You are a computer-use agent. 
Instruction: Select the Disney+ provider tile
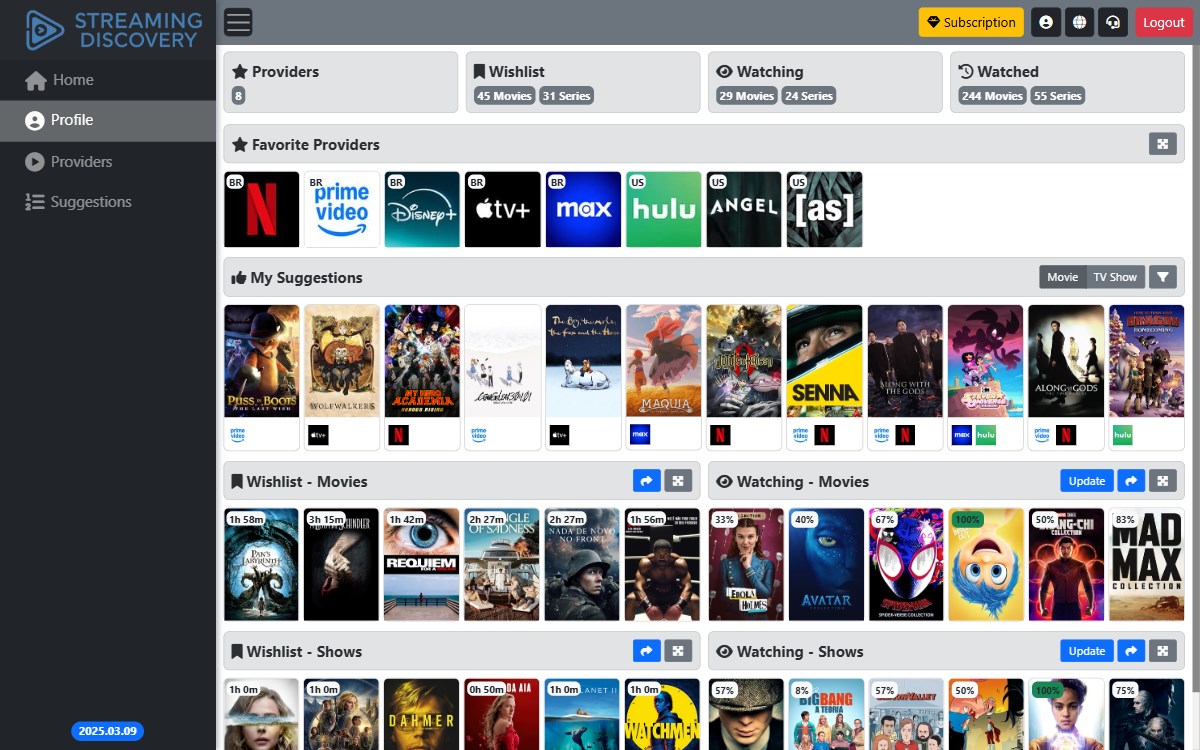tap(422, 209)
